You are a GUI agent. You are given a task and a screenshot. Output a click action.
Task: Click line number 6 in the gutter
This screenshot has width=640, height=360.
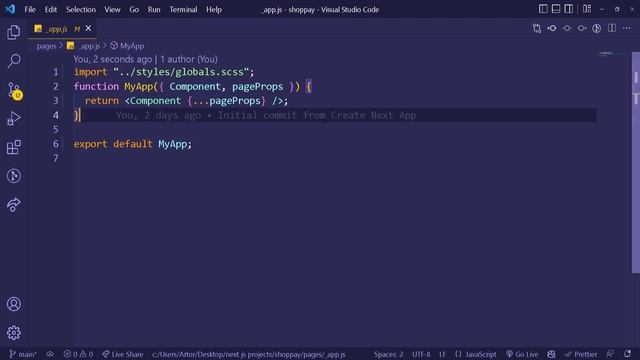point(56,144)
